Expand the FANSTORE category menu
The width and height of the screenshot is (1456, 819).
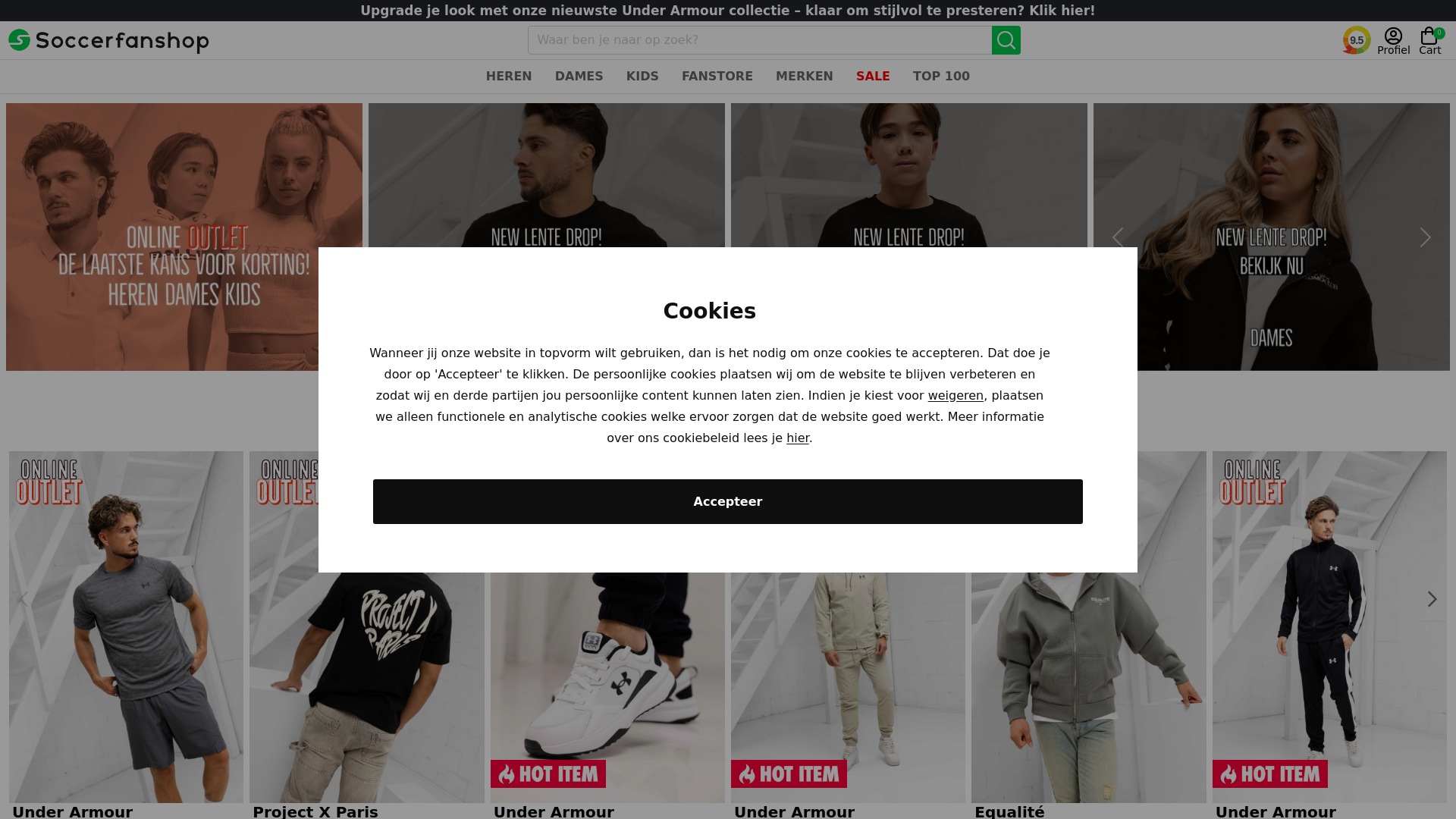[x=717, y=76]
